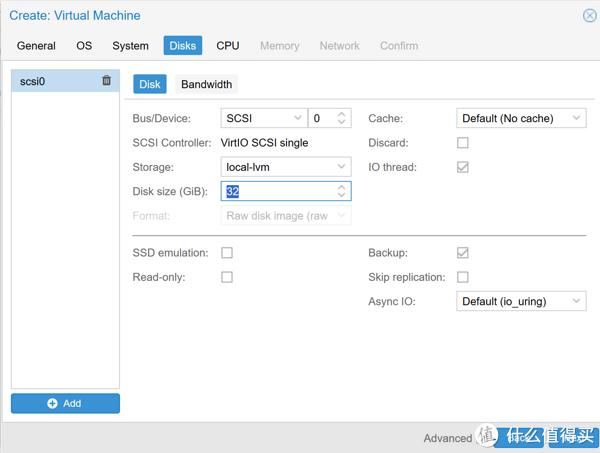Toggle the SSD emulation checkbox
This screenshot has width=600, height=453.
(x=227, y=253)
